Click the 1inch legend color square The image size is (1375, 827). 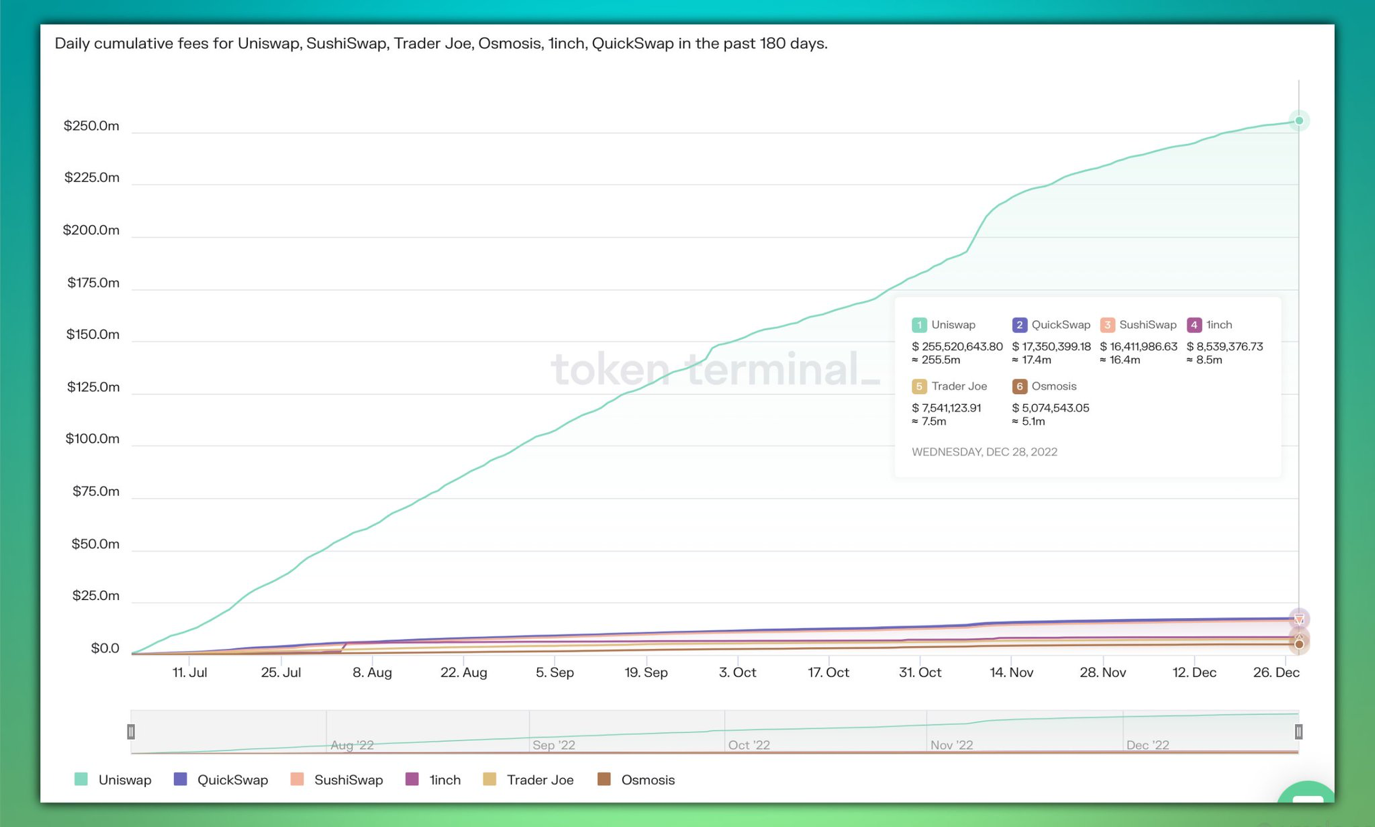(x=412, y=779)
